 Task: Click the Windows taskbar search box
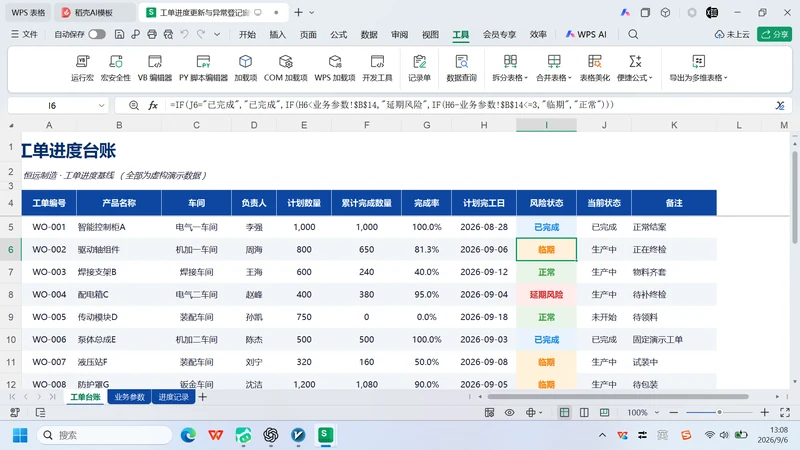pyautogui.click(x=105, y=435)
